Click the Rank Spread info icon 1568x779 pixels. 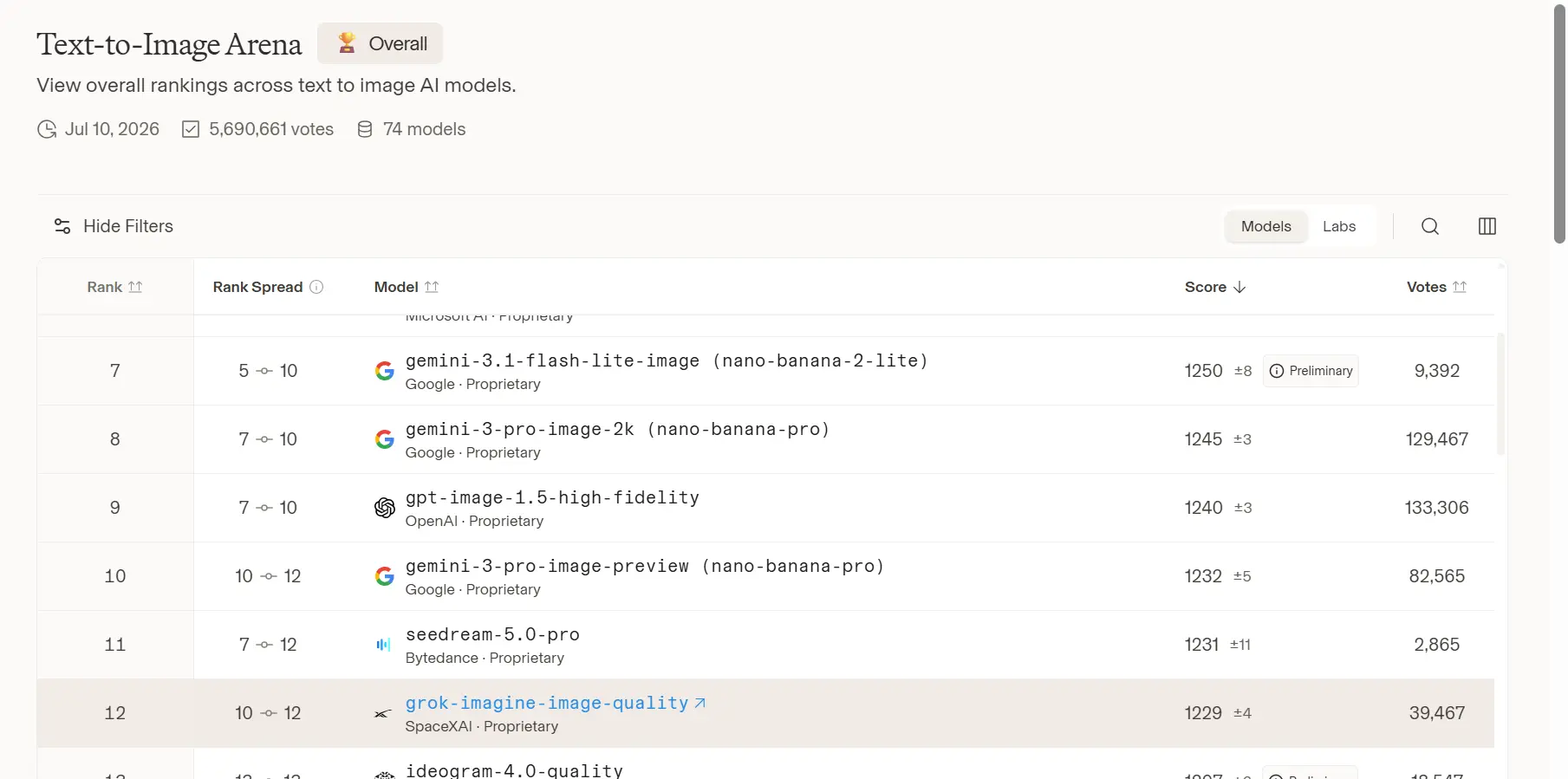(x=316, y=287)
